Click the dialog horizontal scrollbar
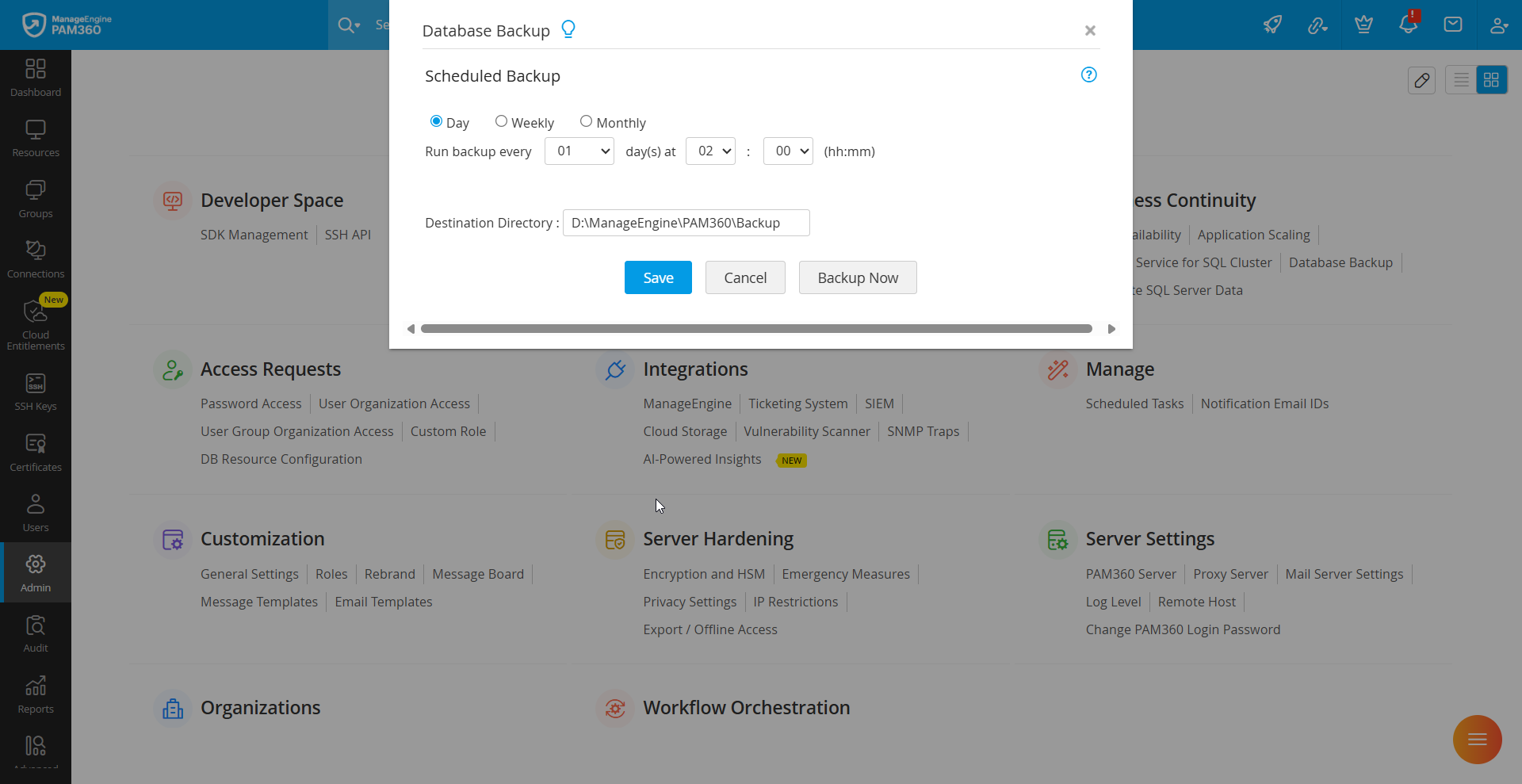Image resolution: width=1522 pixels, height=784 pixels. tap(756, 328)
